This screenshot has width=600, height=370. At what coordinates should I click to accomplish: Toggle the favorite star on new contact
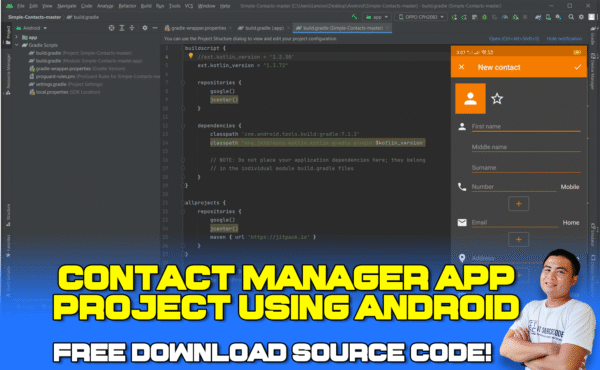point(497,99)
